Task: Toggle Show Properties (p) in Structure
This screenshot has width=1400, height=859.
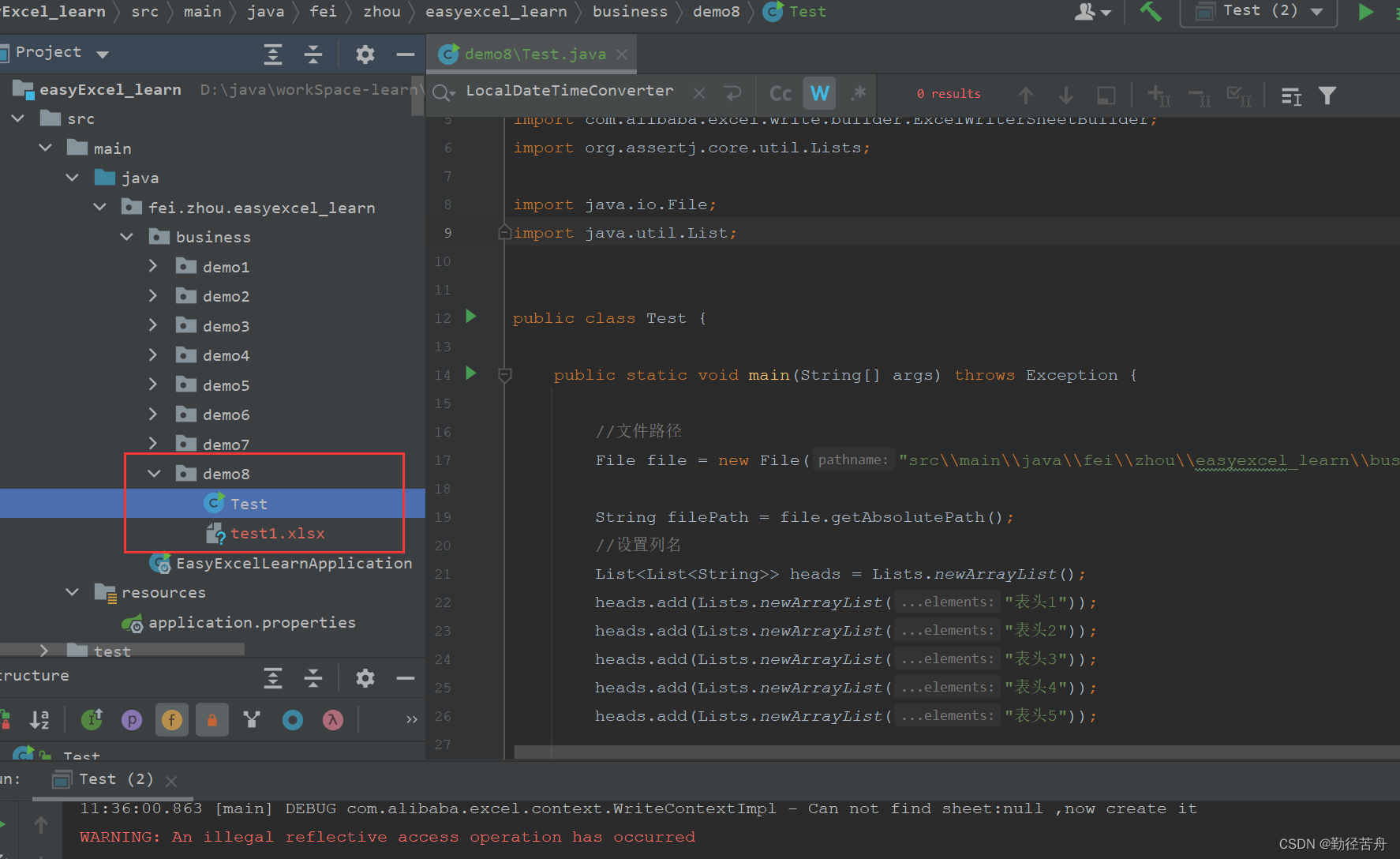Action: pyautogui.click(x=132, y=719)
